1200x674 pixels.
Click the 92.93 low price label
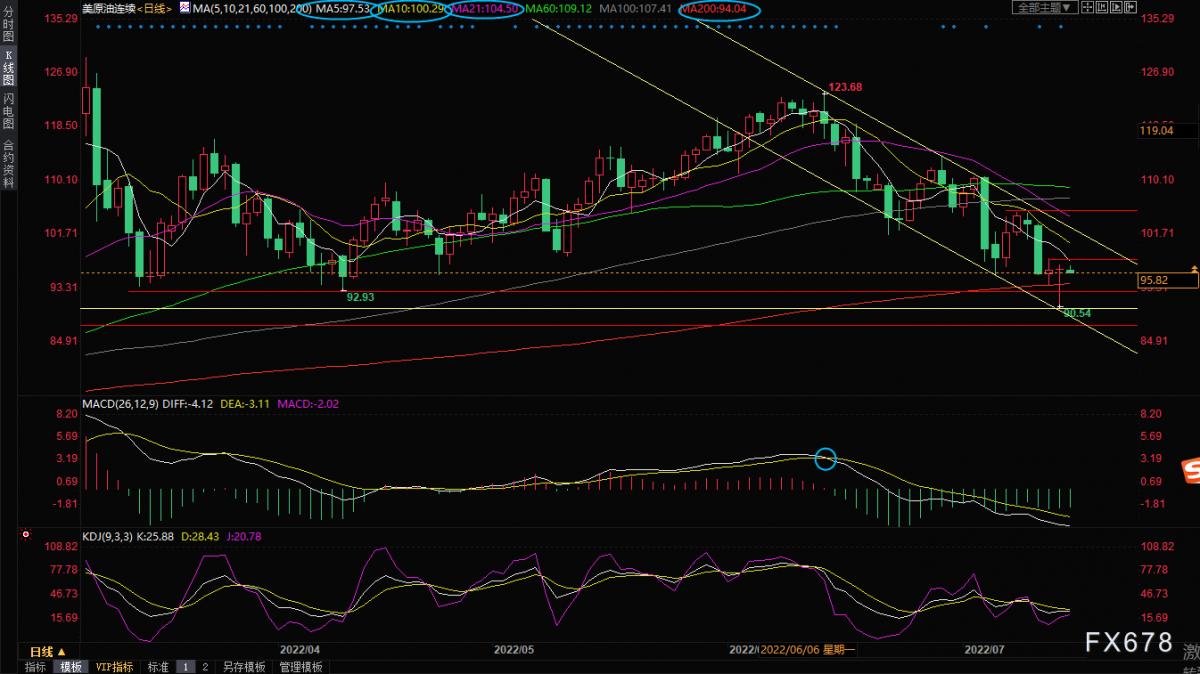pos(361,297)
